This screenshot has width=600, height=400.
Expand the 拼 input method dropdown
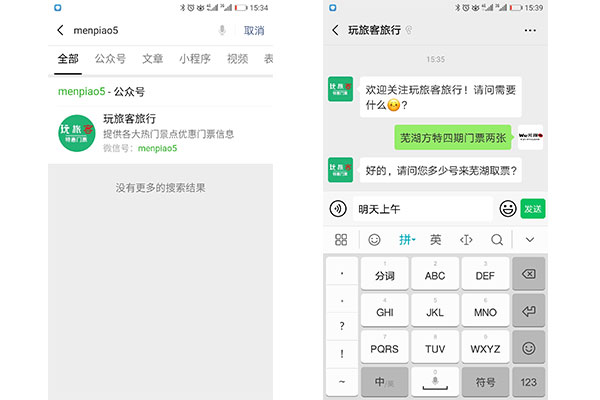pyautogui.click(x=405, y=240)
